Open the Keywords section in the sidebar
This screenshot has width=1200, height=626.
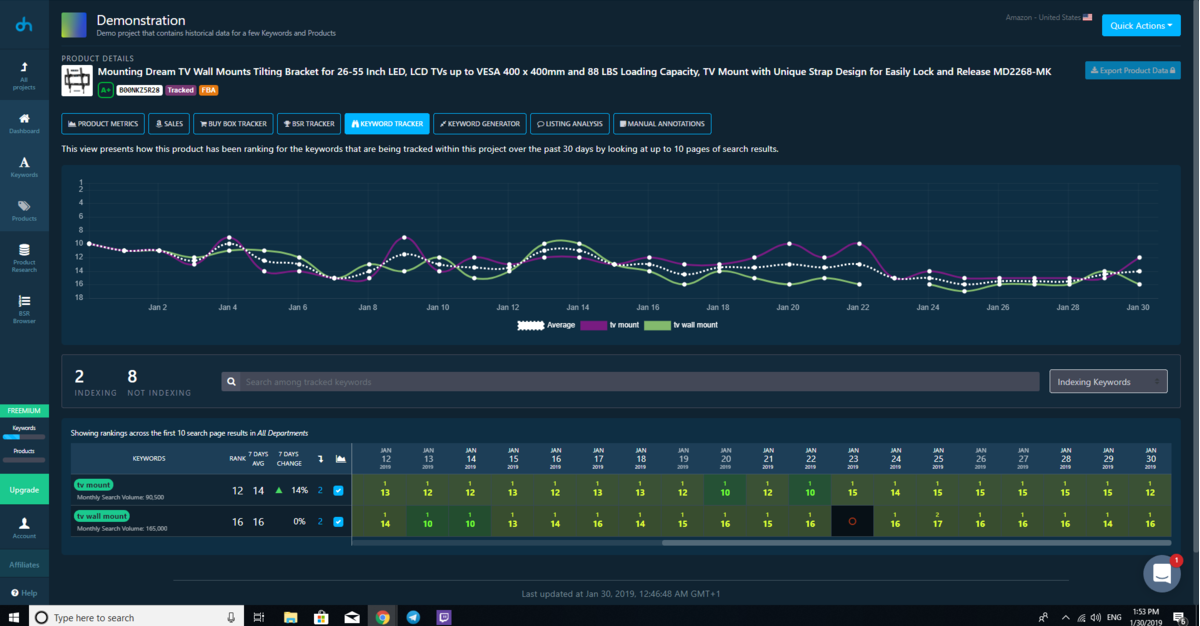24,166
